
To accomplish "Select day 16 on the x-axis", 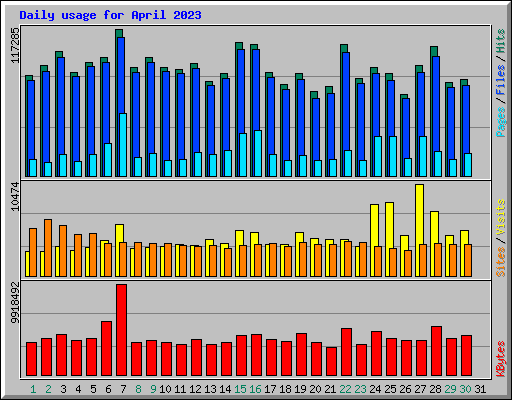I will (255, 389).
